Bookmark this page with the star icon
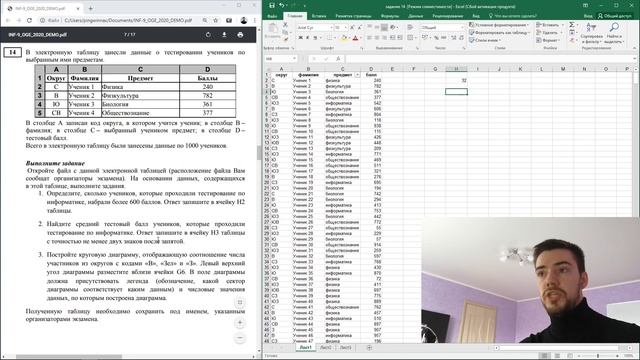 click(216, 20)
